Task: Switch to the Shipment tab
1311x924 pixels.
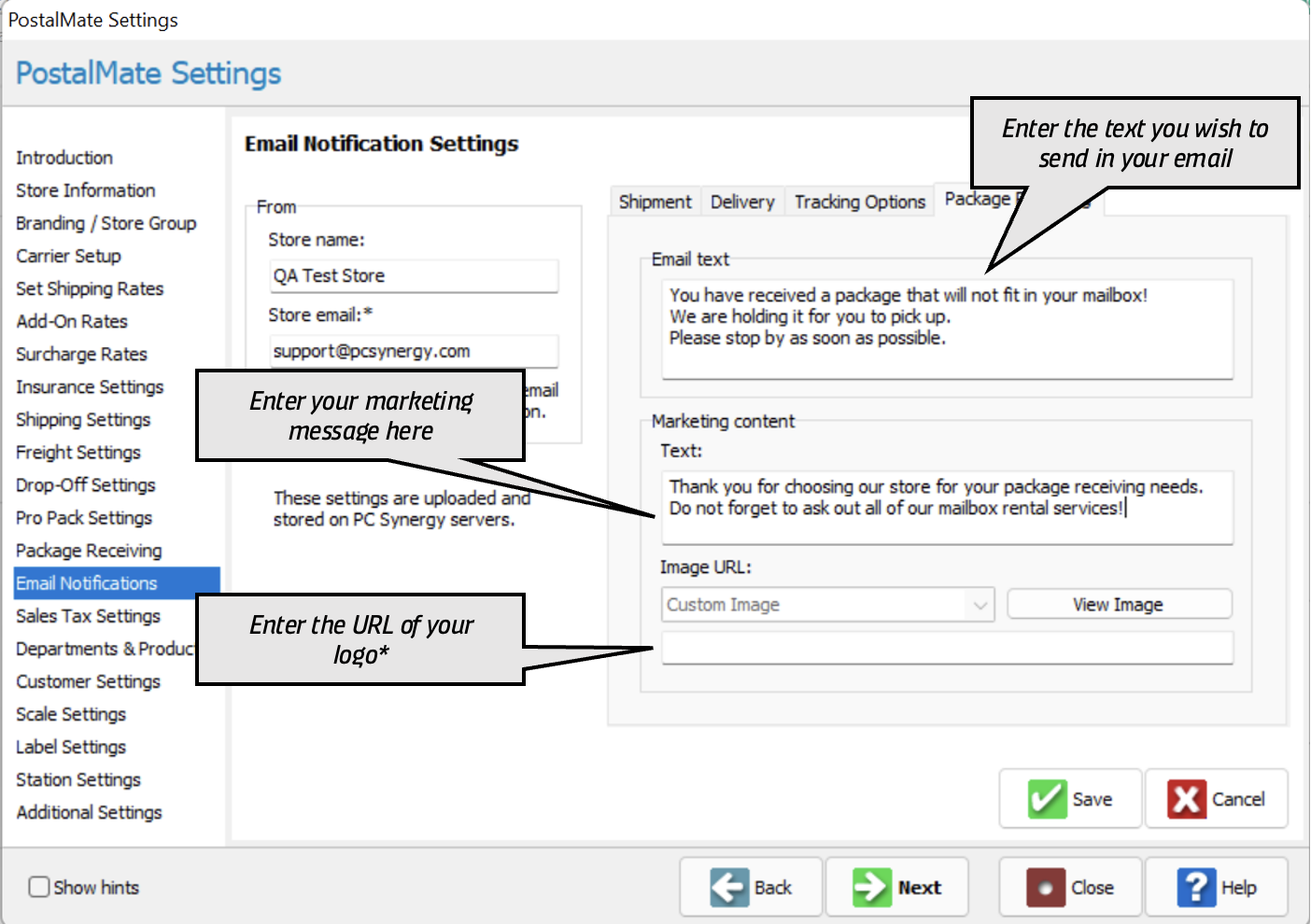Action: click(655, 202)
